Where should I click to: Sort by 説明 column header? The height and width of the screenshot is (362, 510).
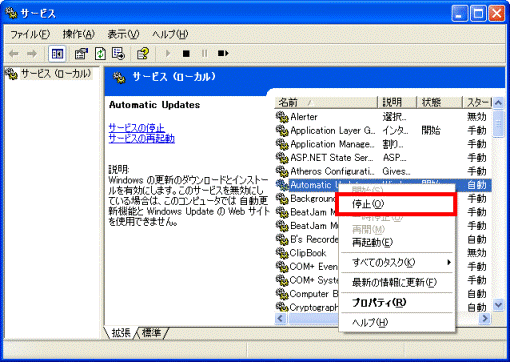[x=397, y=102]
